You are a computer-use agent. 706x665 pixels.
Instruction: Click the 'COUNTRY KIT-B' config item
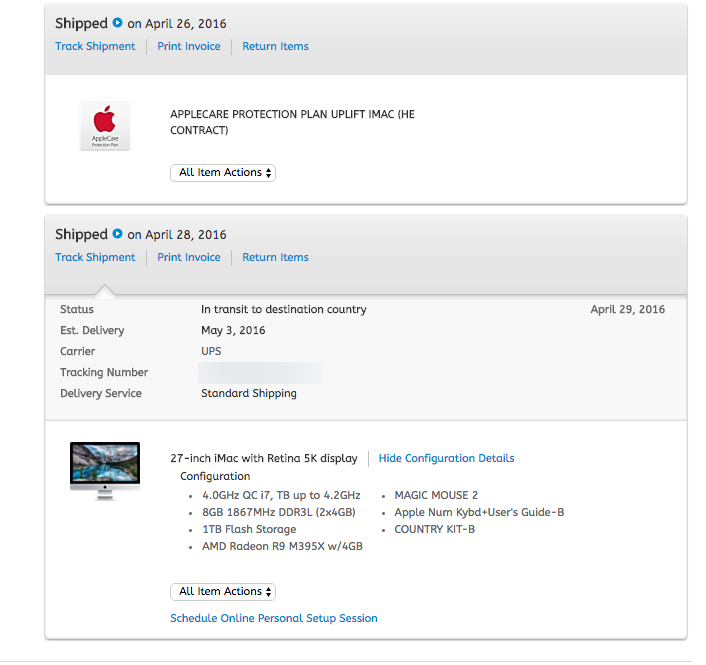[434, 529]
